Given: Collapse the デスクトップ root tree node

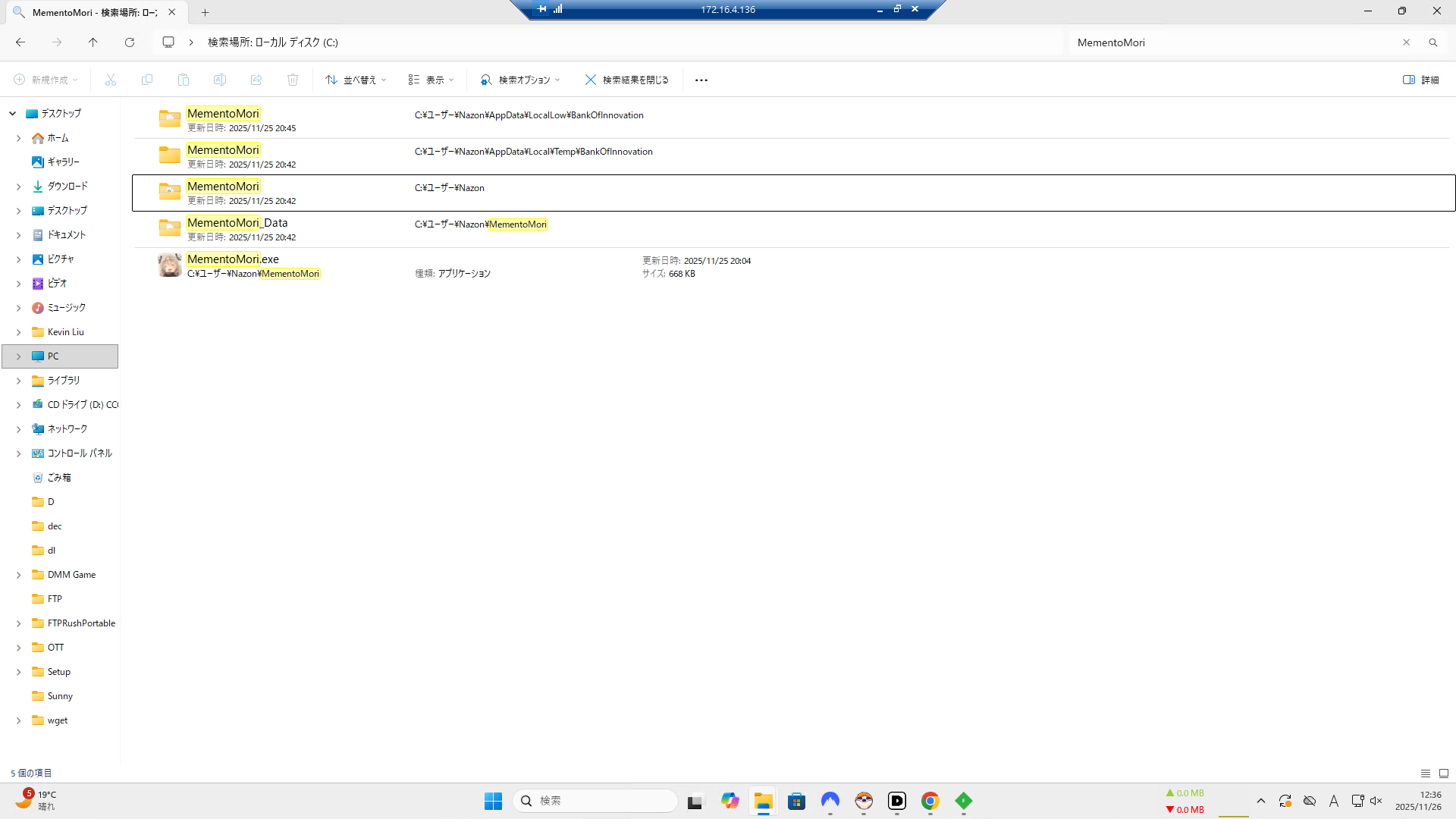Looking at the screenshot, I should pos(13,114).
